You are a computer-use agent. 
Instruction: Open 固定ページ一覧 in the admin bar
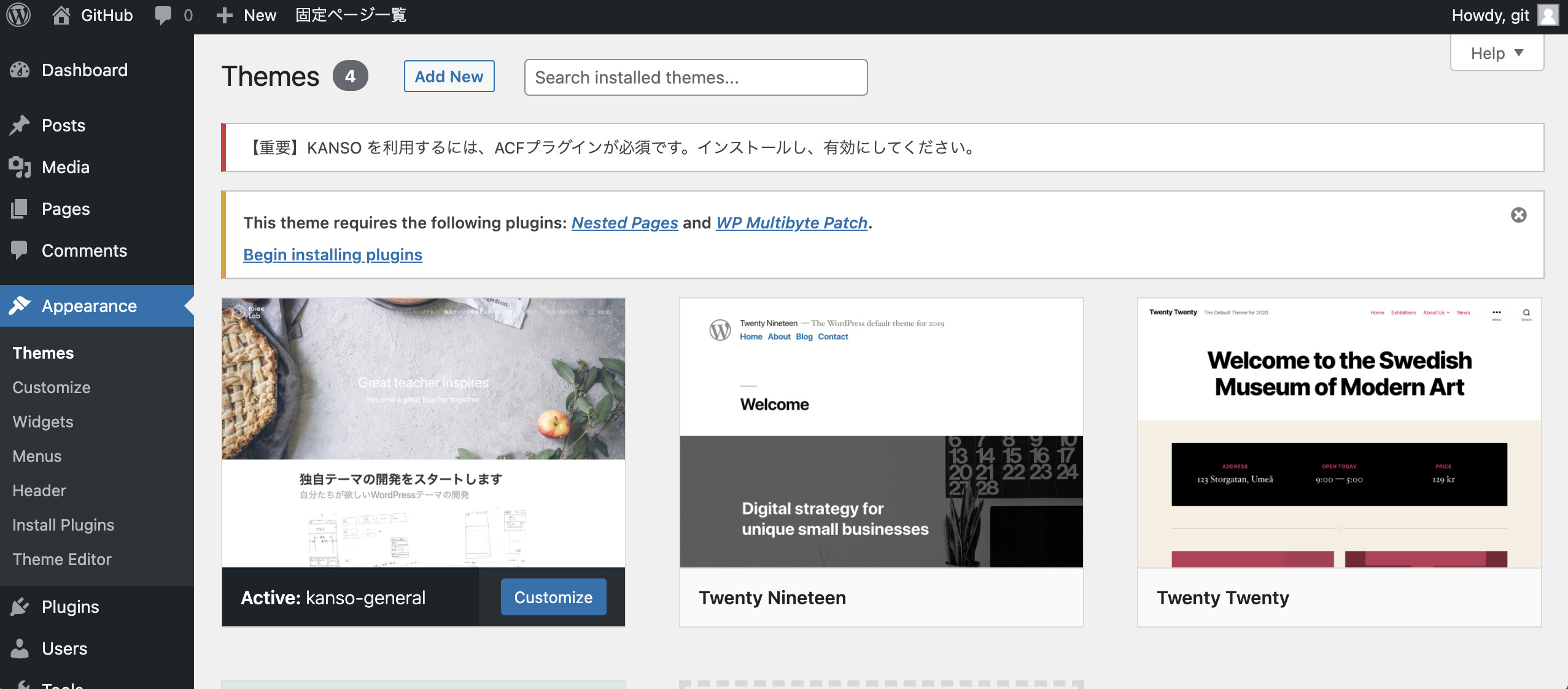(351, 15)
